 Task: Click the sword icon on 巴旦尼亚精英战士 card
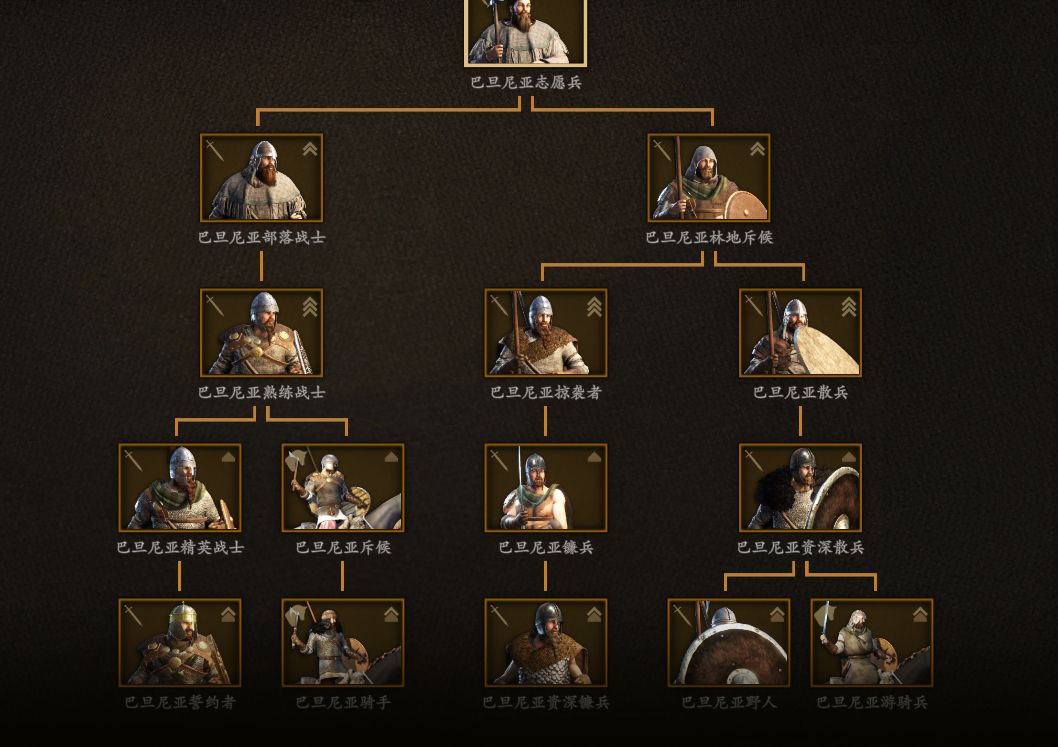click(133, 461)
